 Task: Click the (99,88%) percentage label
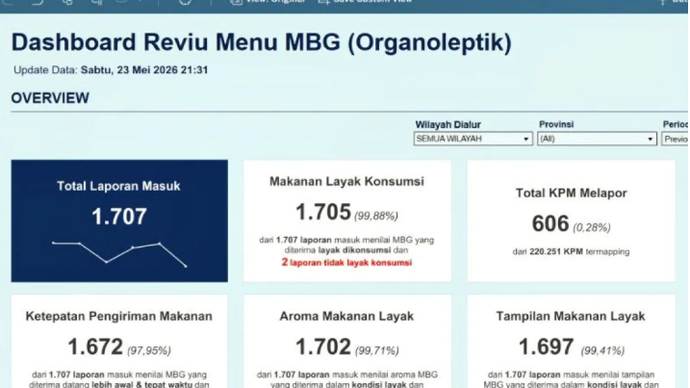pos(376,216)
